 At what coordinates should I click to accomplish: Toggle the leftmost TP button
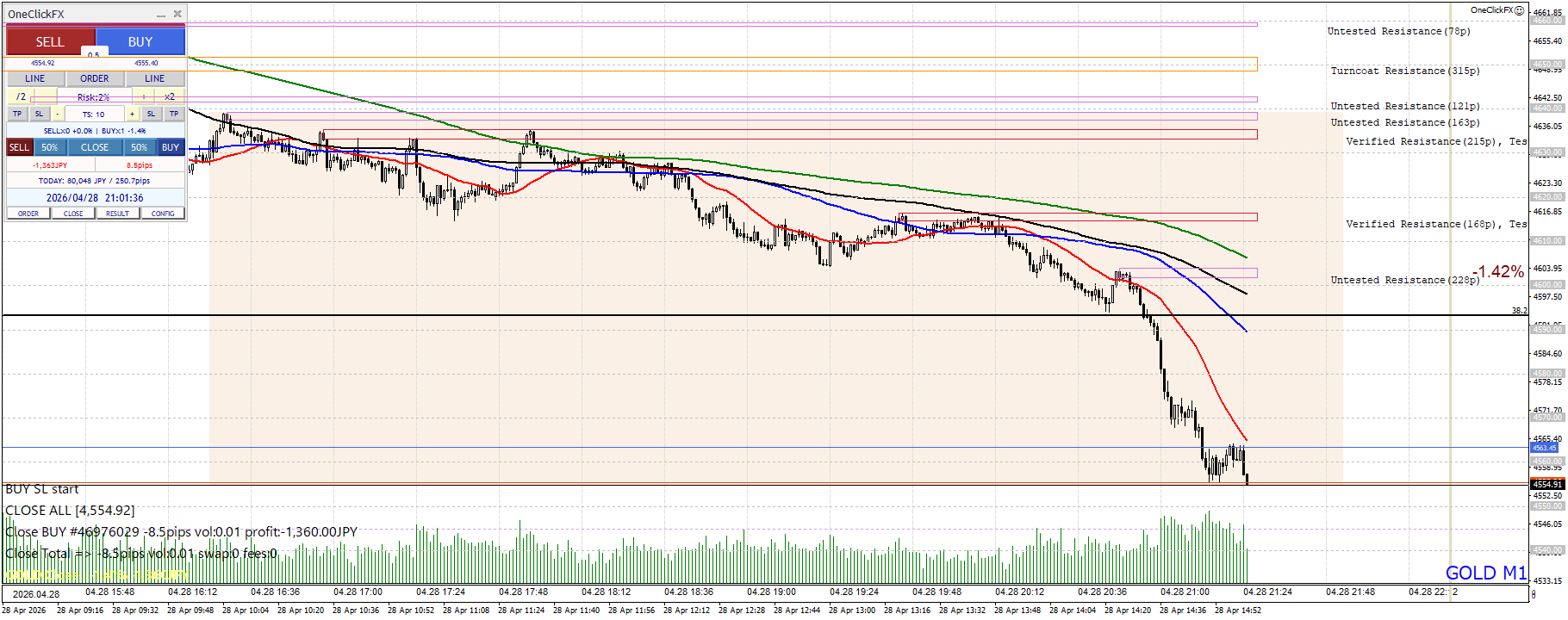tap(17, 114)
